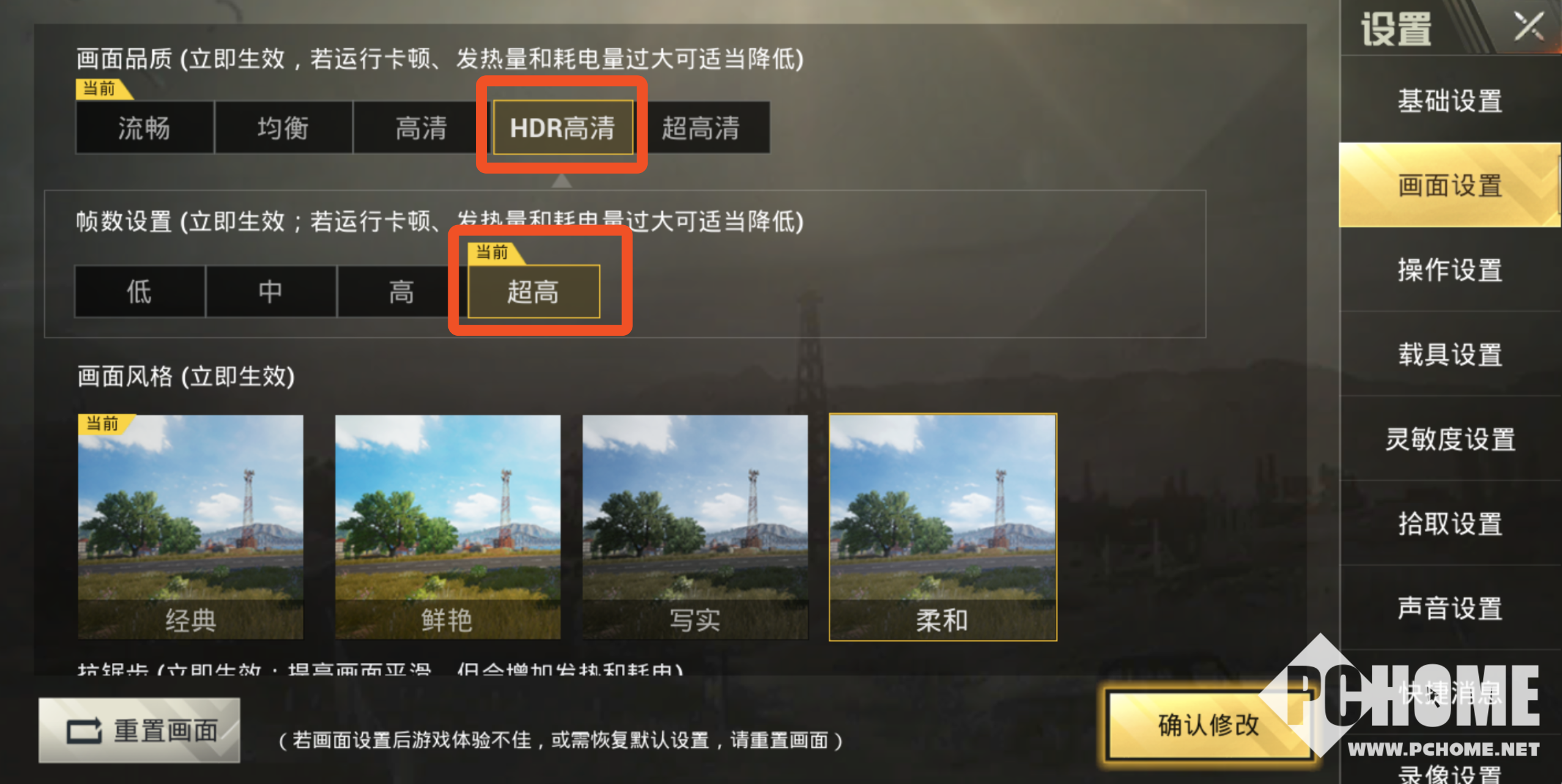
Task: Pick the 柔和 style thumbnail
Action: 942,527
